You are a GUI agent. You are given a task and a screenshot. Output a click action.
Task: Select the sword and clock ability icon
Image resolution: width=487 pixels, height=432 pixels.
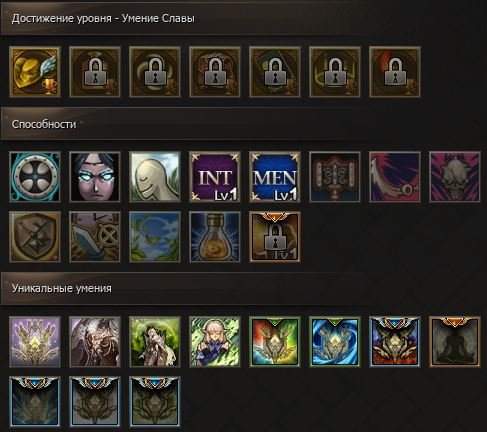click(x=95, y=237)
